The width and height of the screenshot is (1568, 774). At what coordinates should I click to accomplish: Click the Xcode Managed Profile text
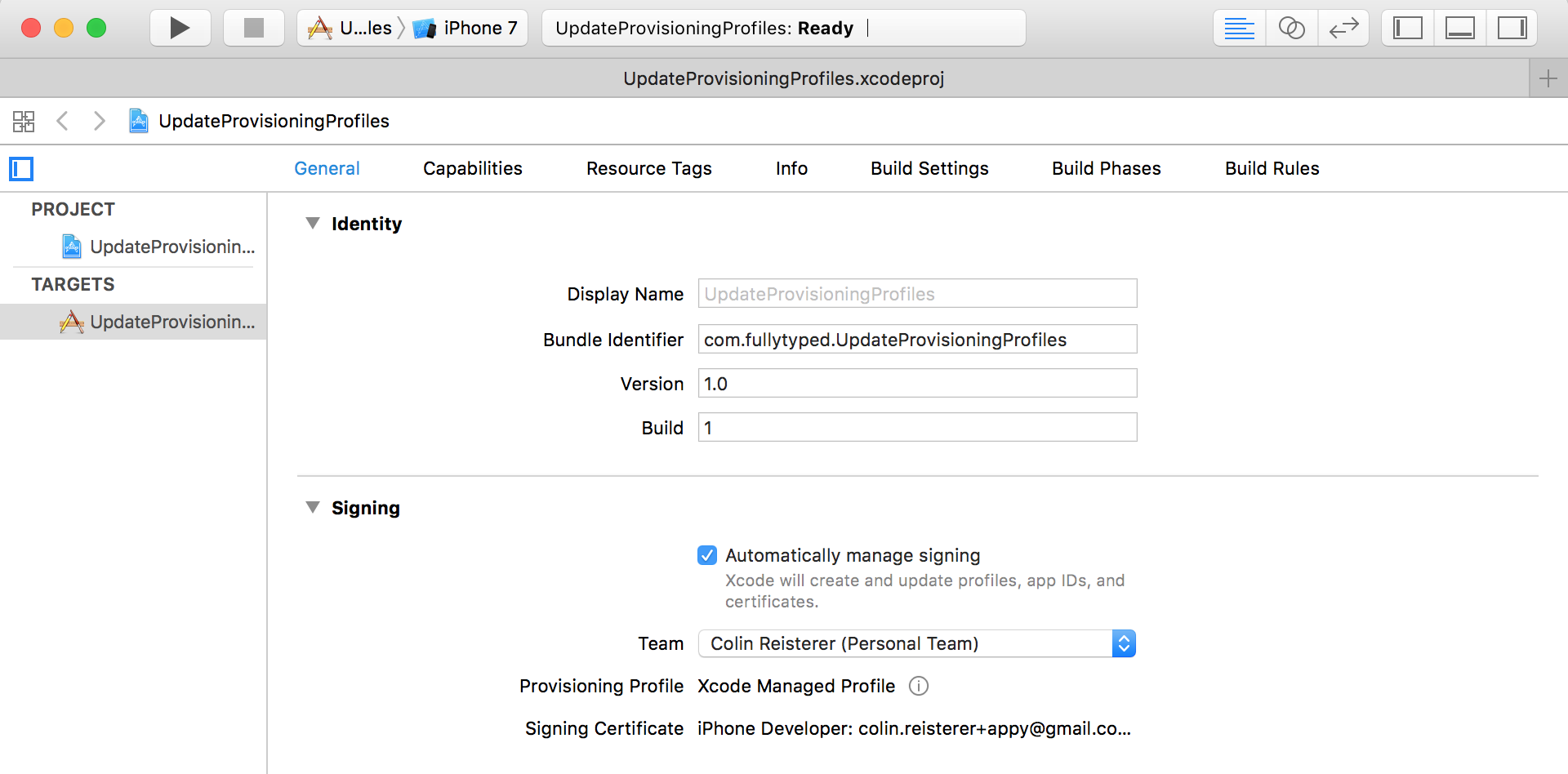(796, 686)
